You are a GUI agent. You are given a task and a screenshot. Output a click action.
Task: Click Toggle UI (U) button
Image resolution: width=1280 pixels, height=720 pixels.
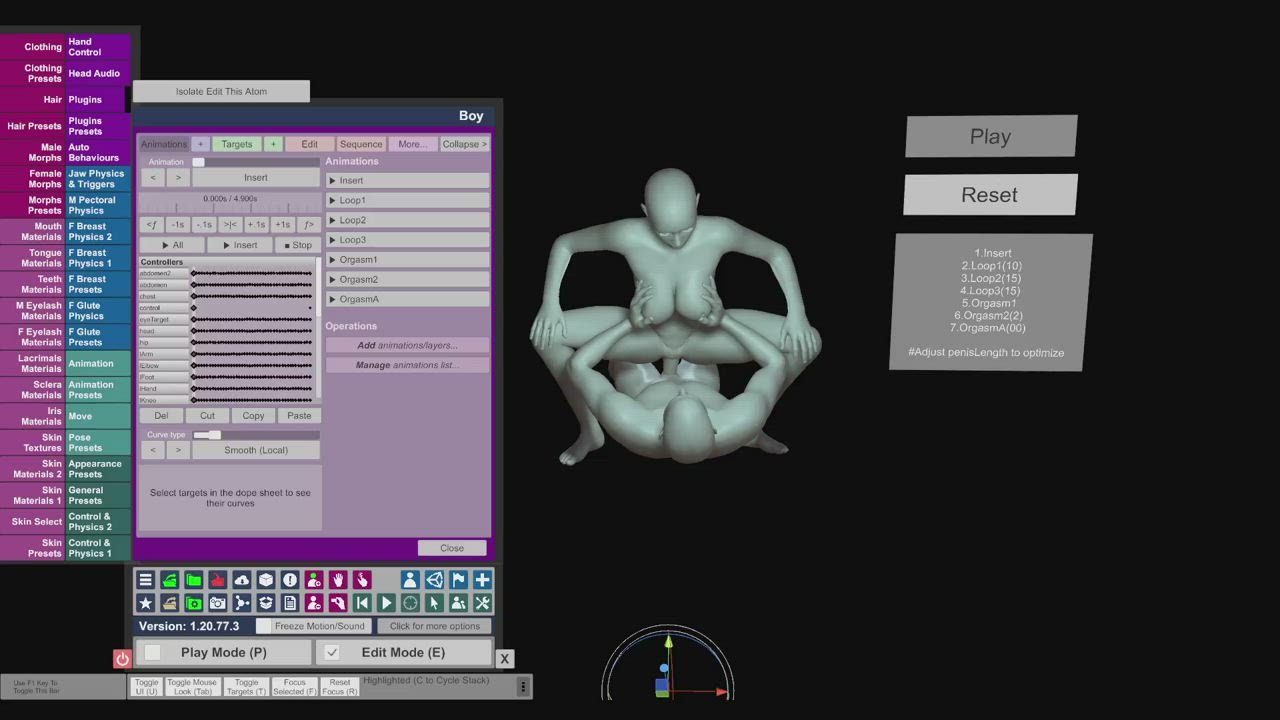(146, 687)
